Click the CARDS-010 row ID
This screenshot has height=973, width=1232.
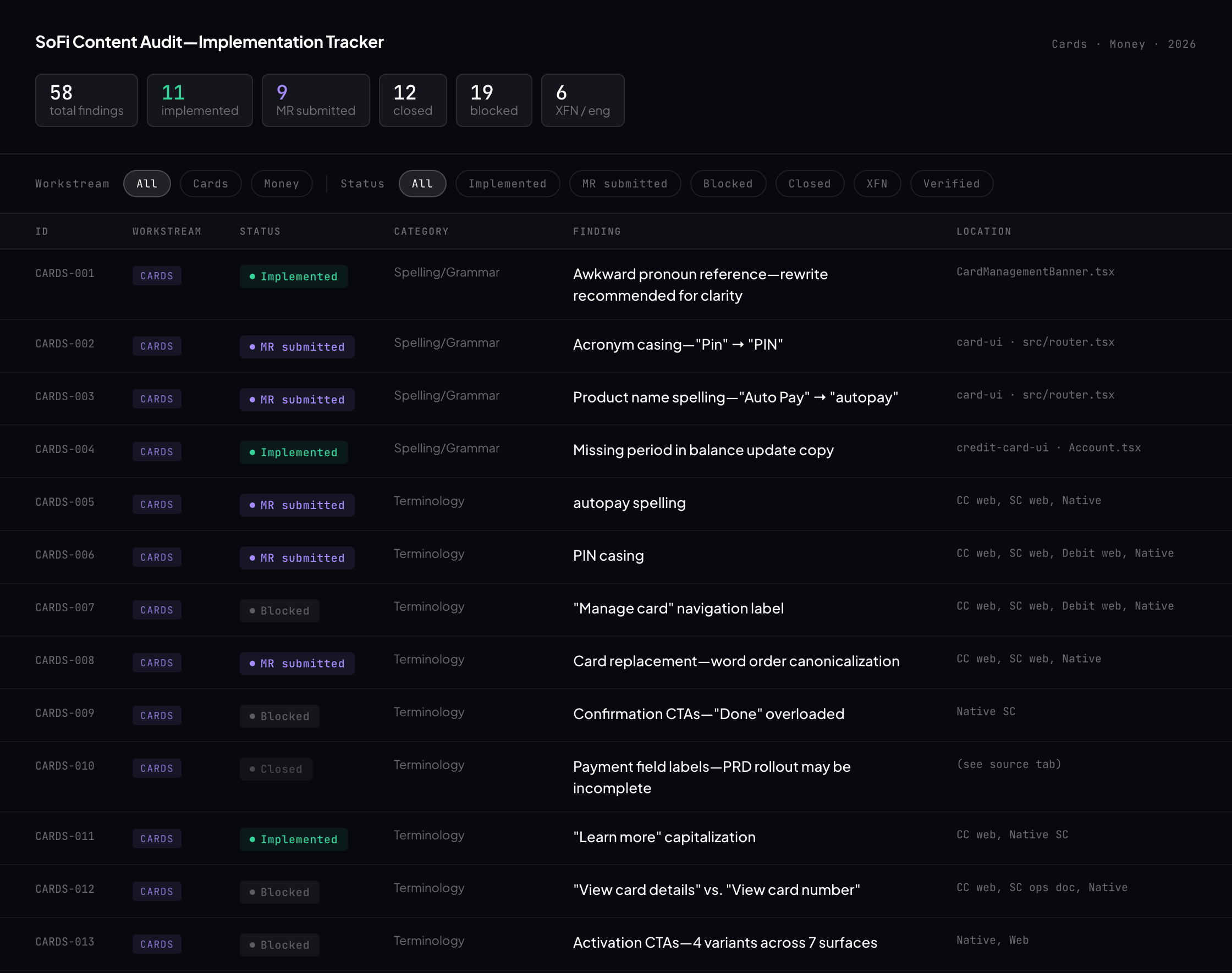click(65, 766)
